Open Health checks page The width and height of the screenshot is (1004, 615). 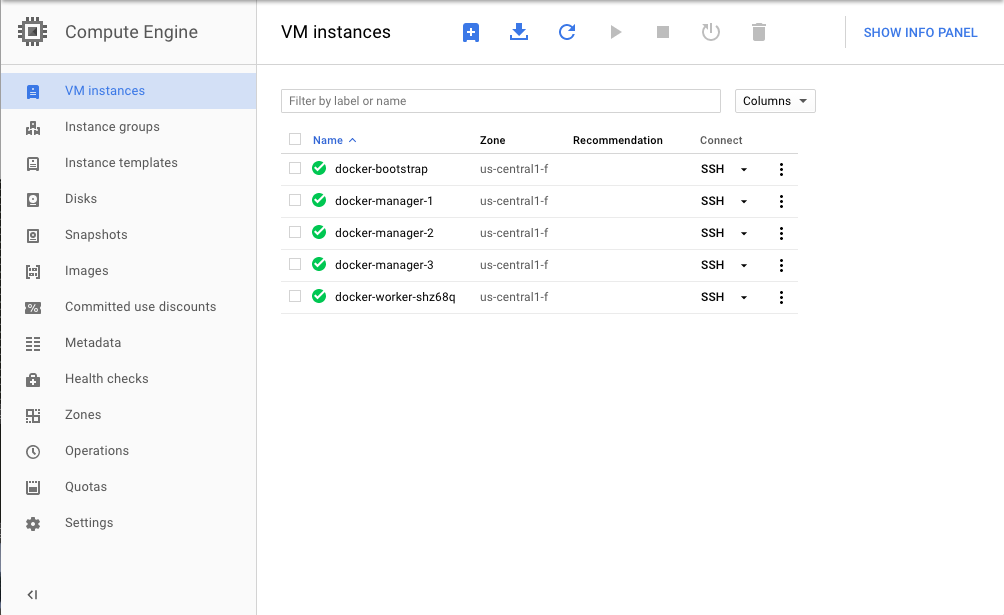click(x=106, y=379)
